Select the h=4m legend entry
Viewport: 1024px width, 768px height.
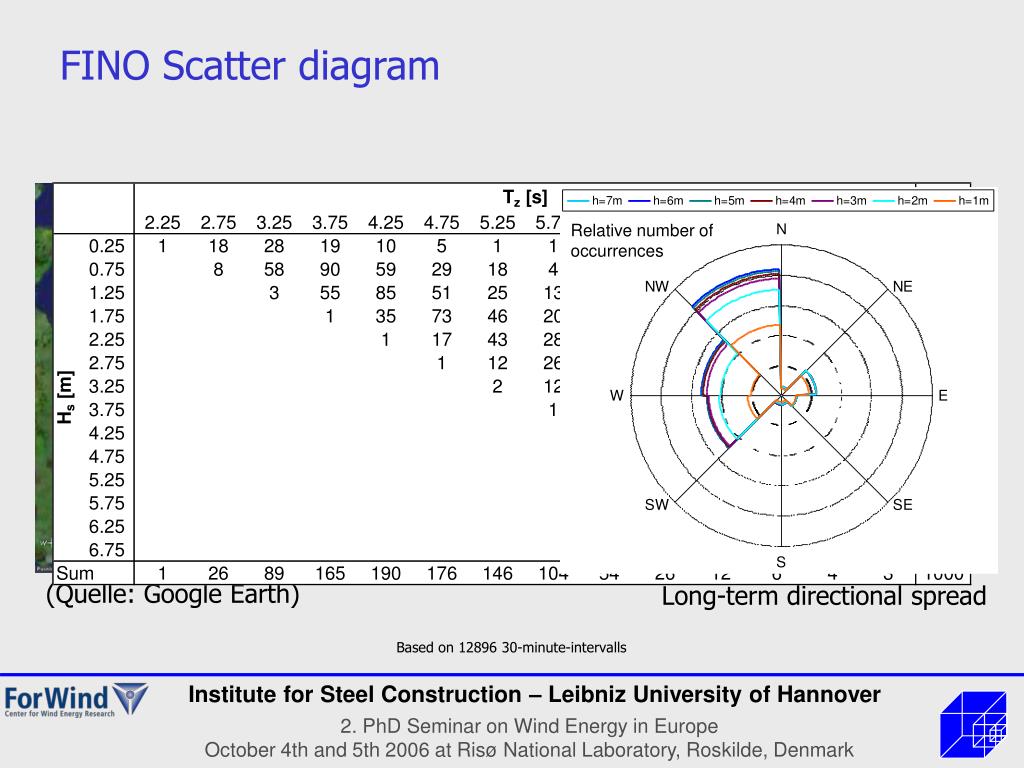(x=778, y=200)
